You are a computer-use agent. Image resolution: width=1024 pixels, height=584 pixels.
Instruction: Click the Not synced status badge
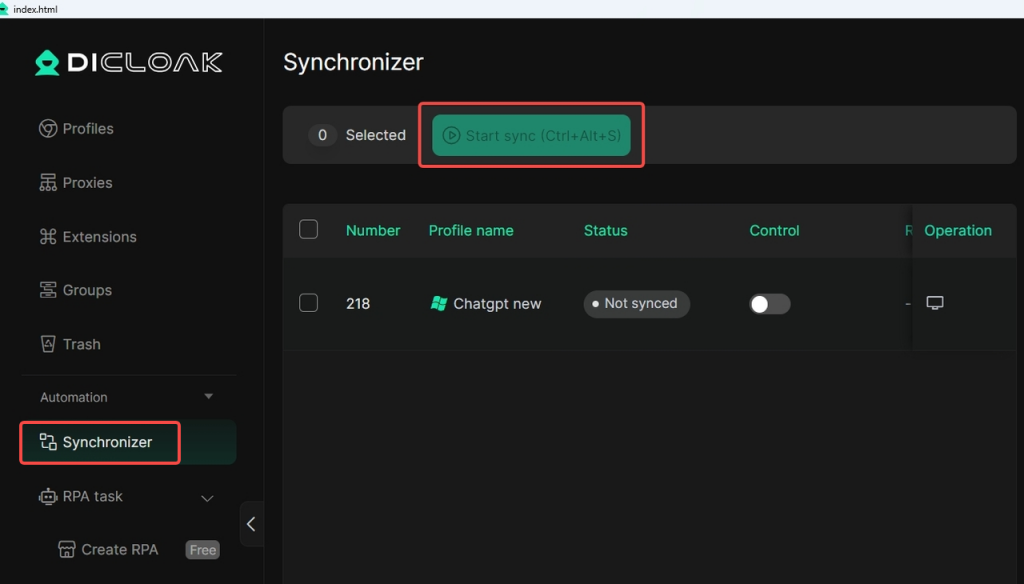click(x=636, y=304)
